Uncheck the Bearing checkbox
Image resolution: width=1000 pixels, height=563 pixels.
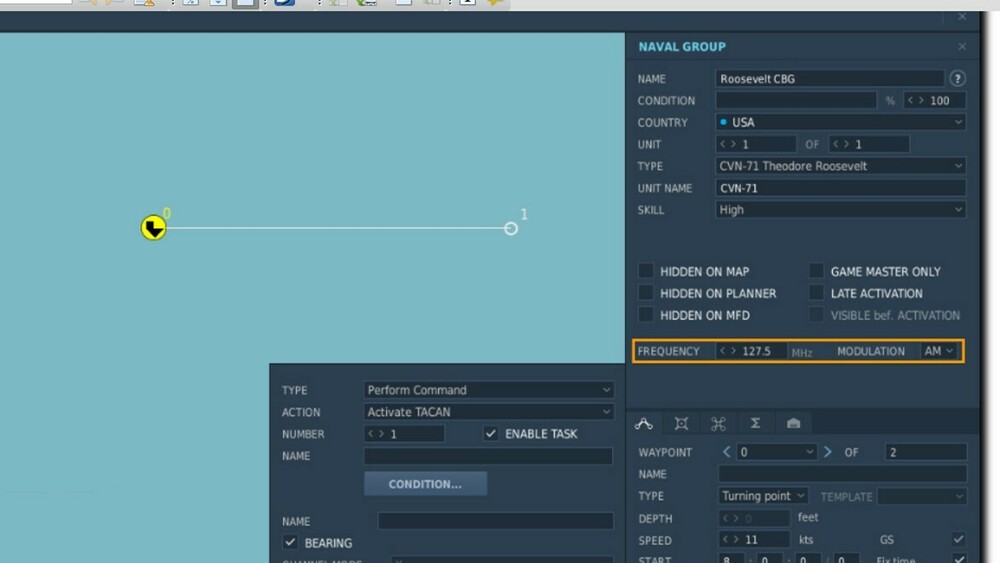290,543
